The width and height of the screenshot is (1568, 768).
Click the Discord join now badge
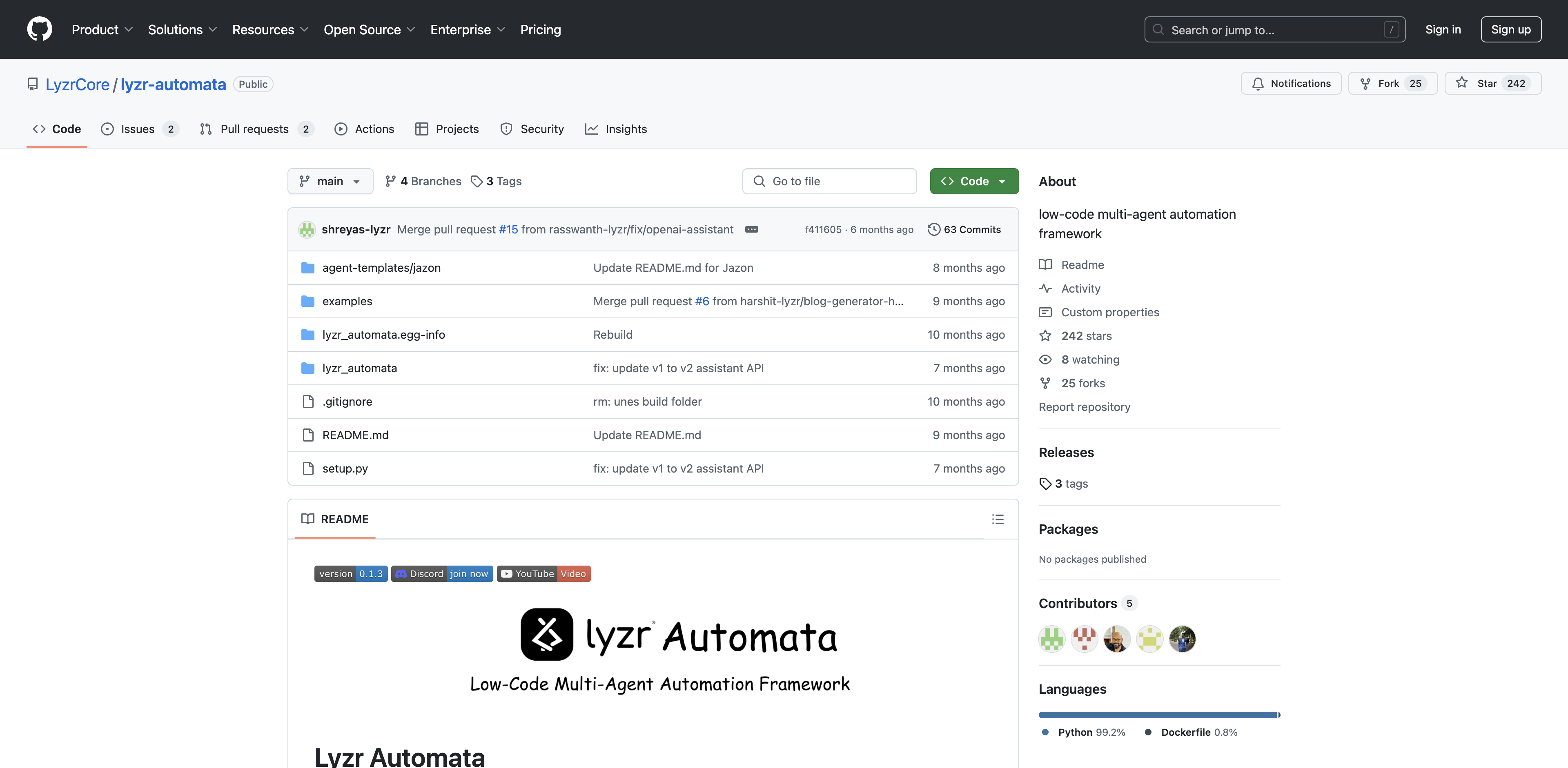(x=442, y=573)
